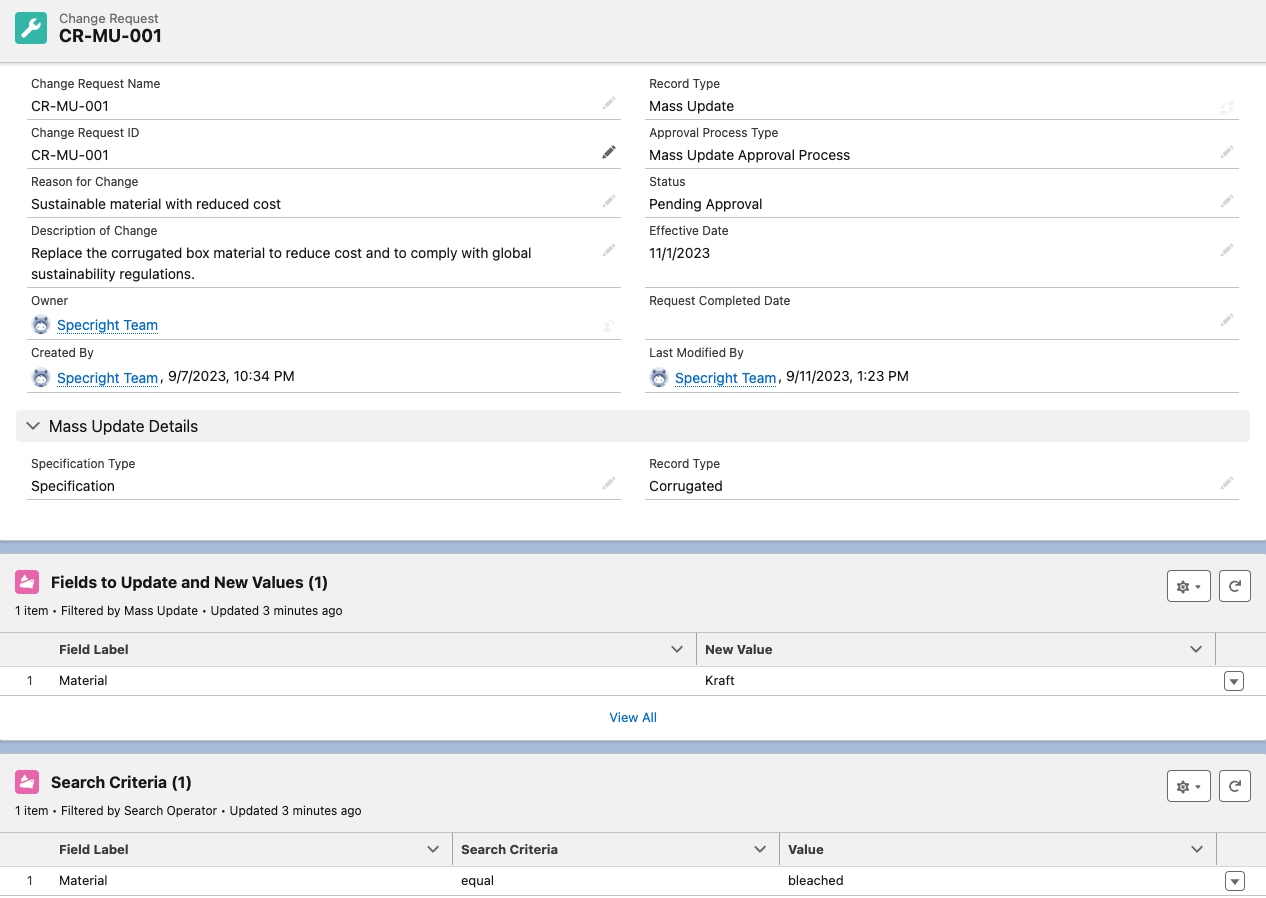Click Last Modified By avatar icon
This screenshot has width=1266, height=898.
click(659, 377)
